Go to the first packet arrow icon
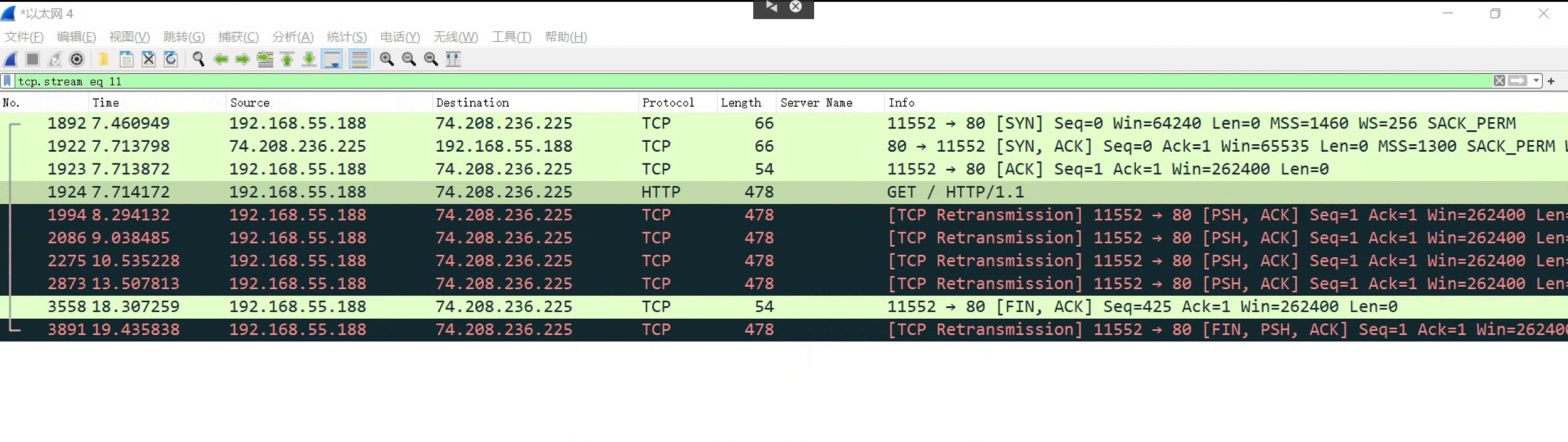 (x=287, y=60)
